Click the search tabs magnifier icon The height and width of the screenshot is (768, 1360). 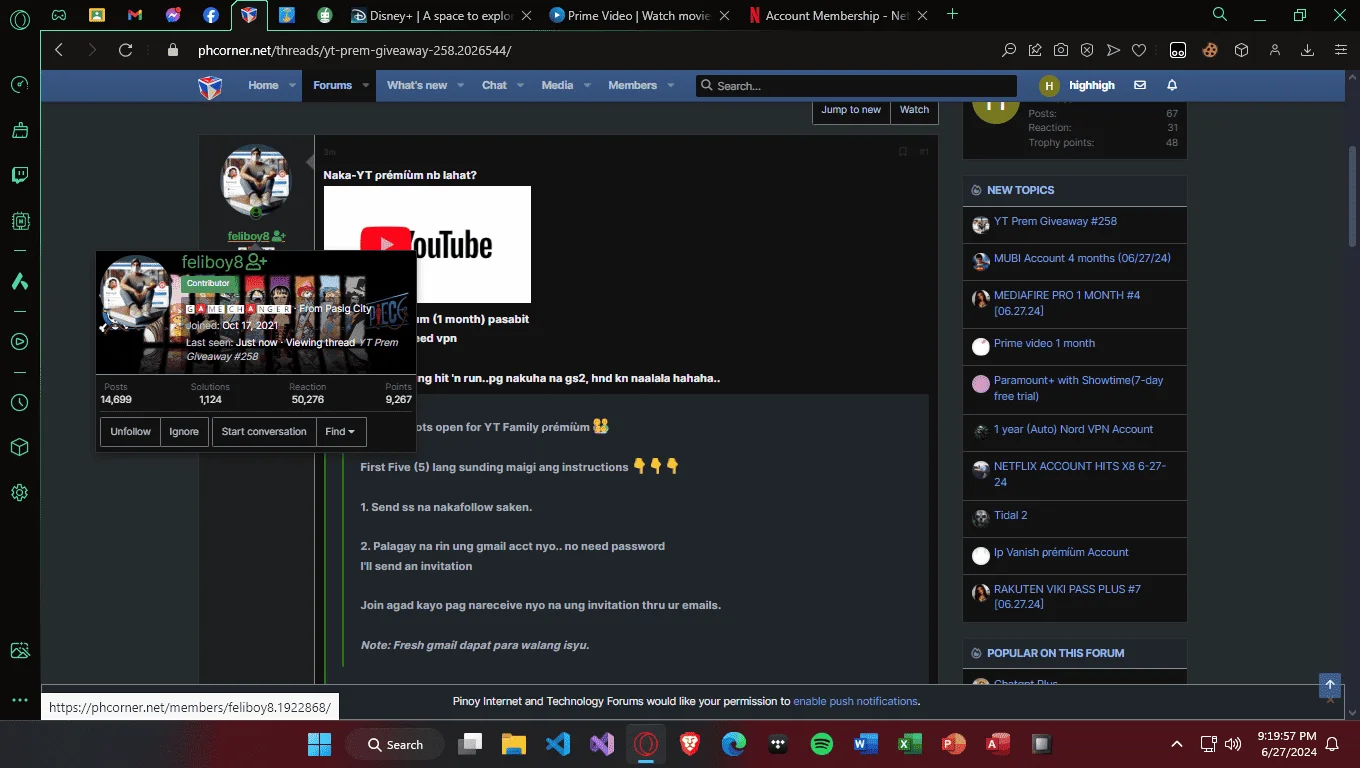coord(1219,15)
